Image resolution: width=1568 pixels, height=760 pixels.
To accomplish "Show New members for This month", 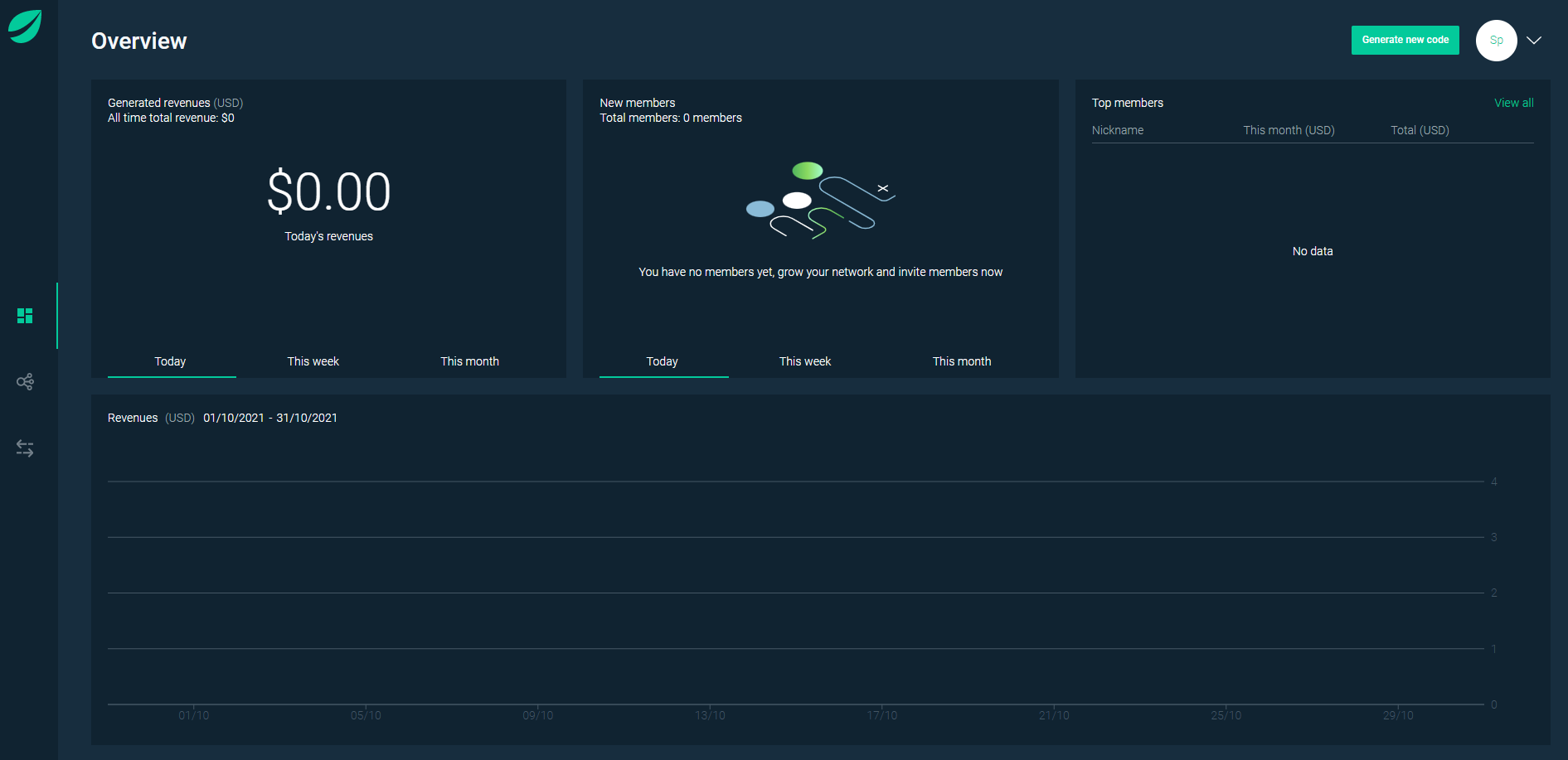I will (961, 361).
